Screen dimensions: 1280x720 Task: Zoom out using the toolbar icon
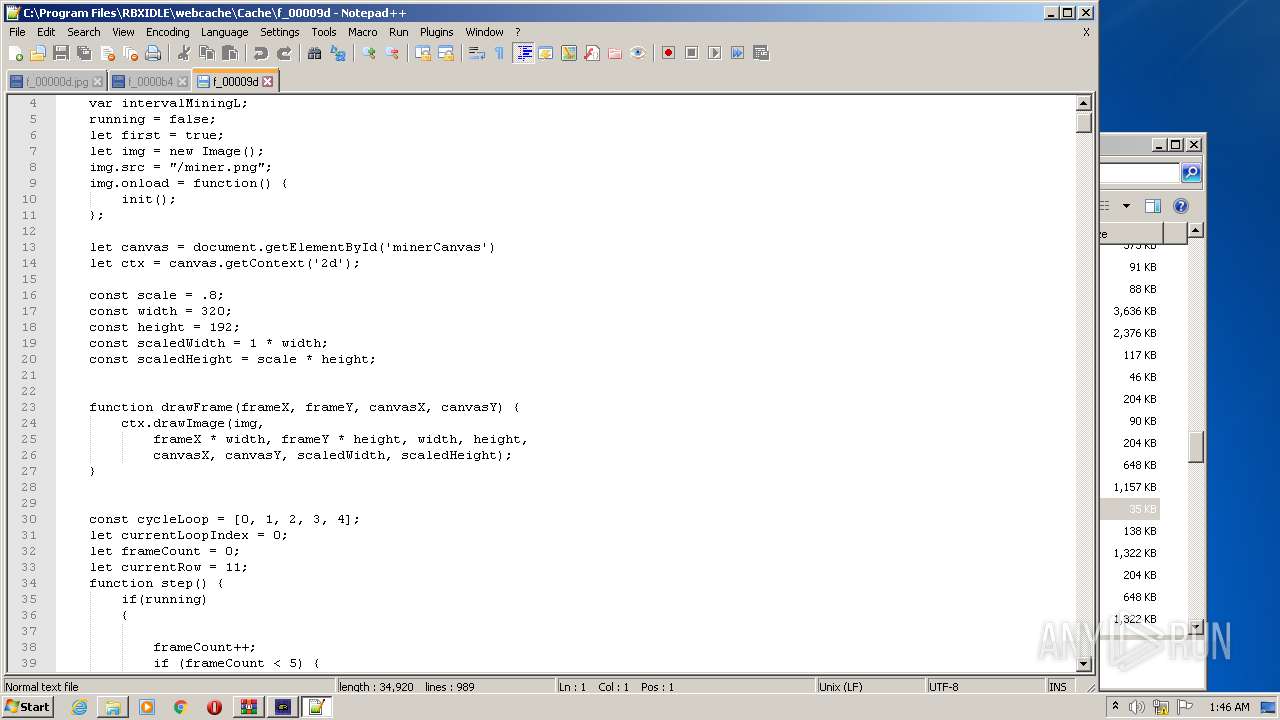[392, 53]
